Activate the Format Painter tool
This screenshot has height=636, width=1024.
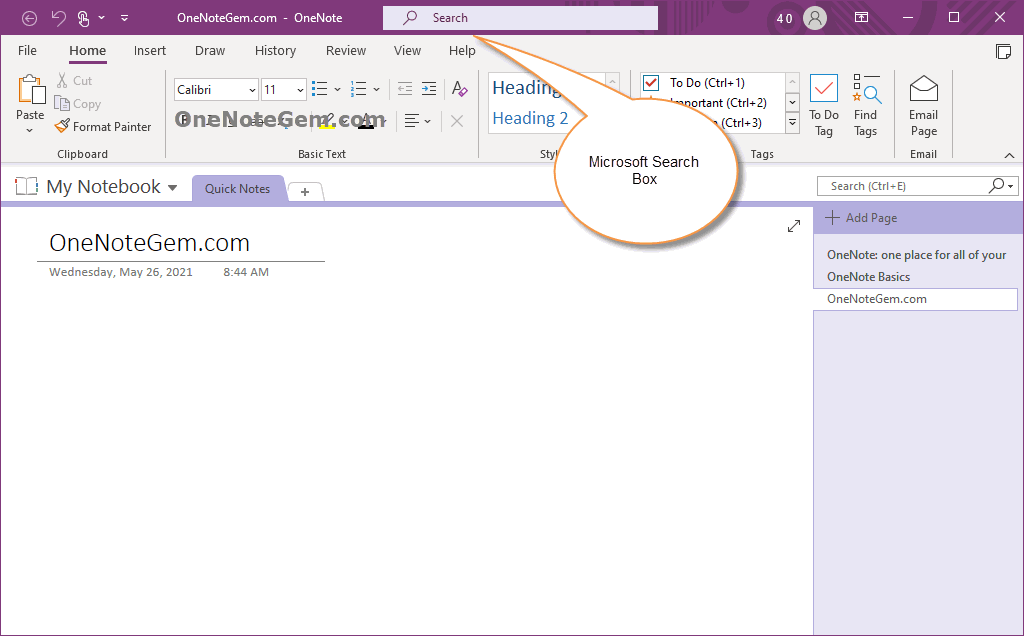coord(103,127)
